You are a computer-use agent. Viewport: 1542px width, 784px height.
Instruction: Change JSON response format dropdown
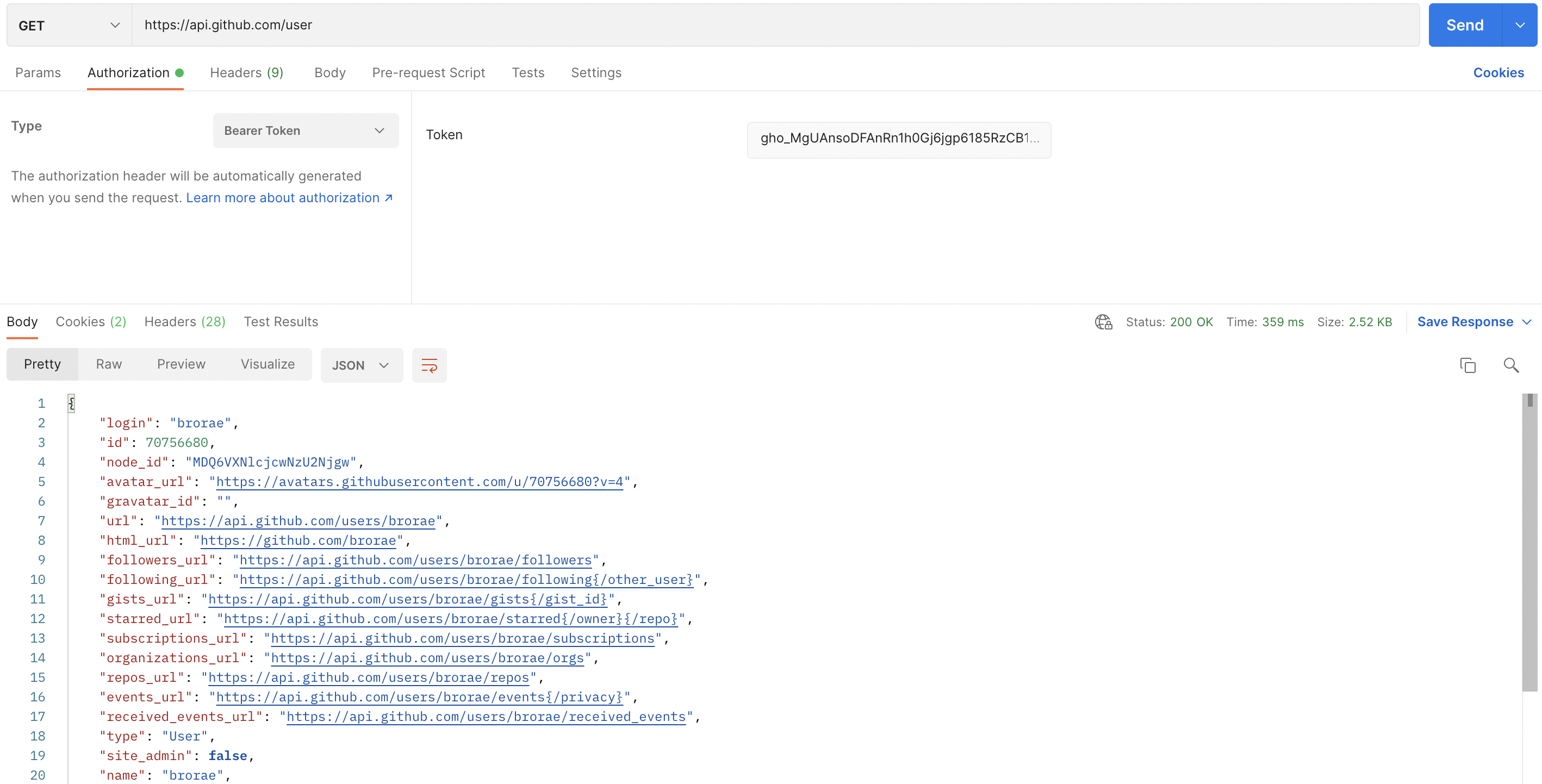pos(361,365)
